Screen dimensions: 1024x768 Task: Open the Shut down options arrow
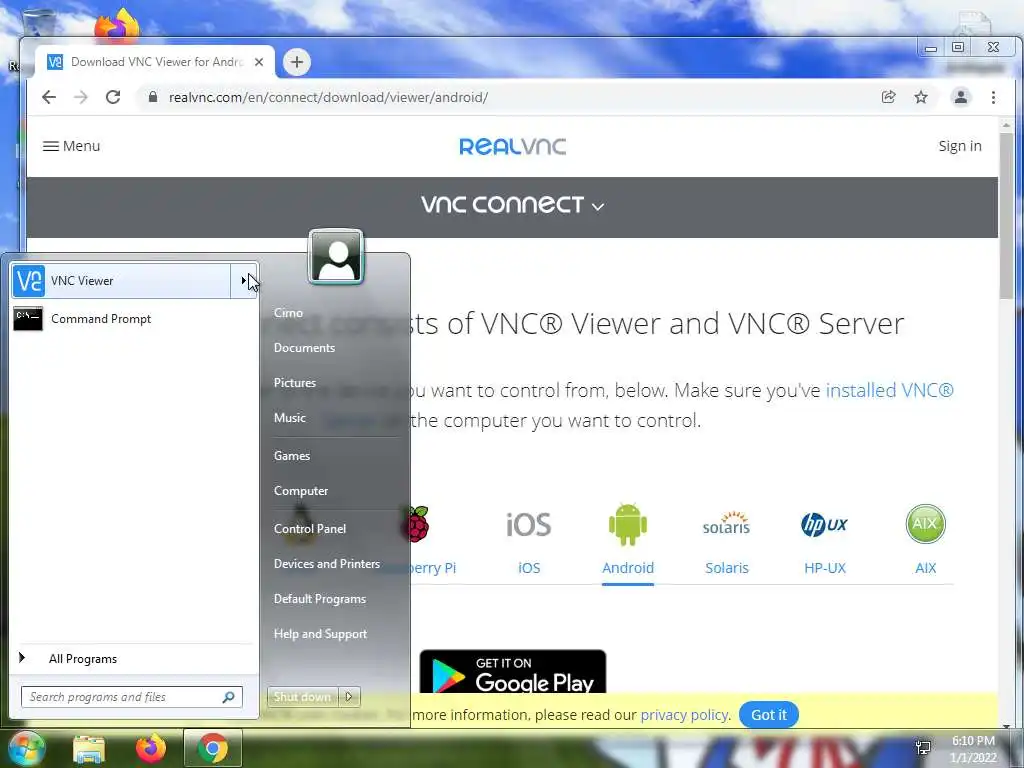[349, 697]
